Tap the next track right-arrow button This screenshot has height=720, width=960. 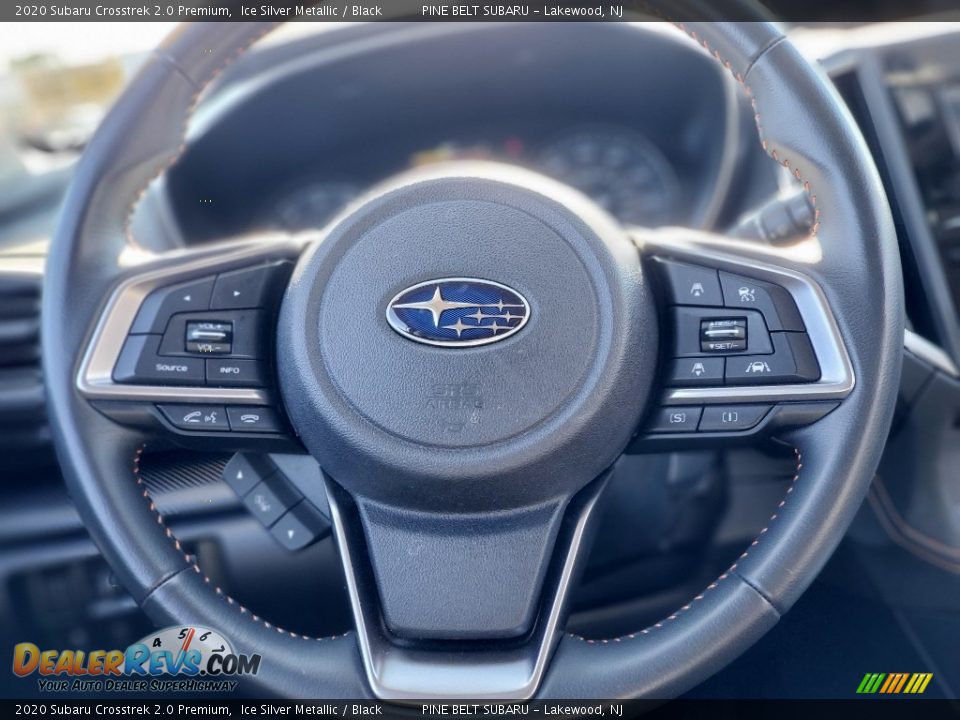pyautogui.click(x=242, y=289)
